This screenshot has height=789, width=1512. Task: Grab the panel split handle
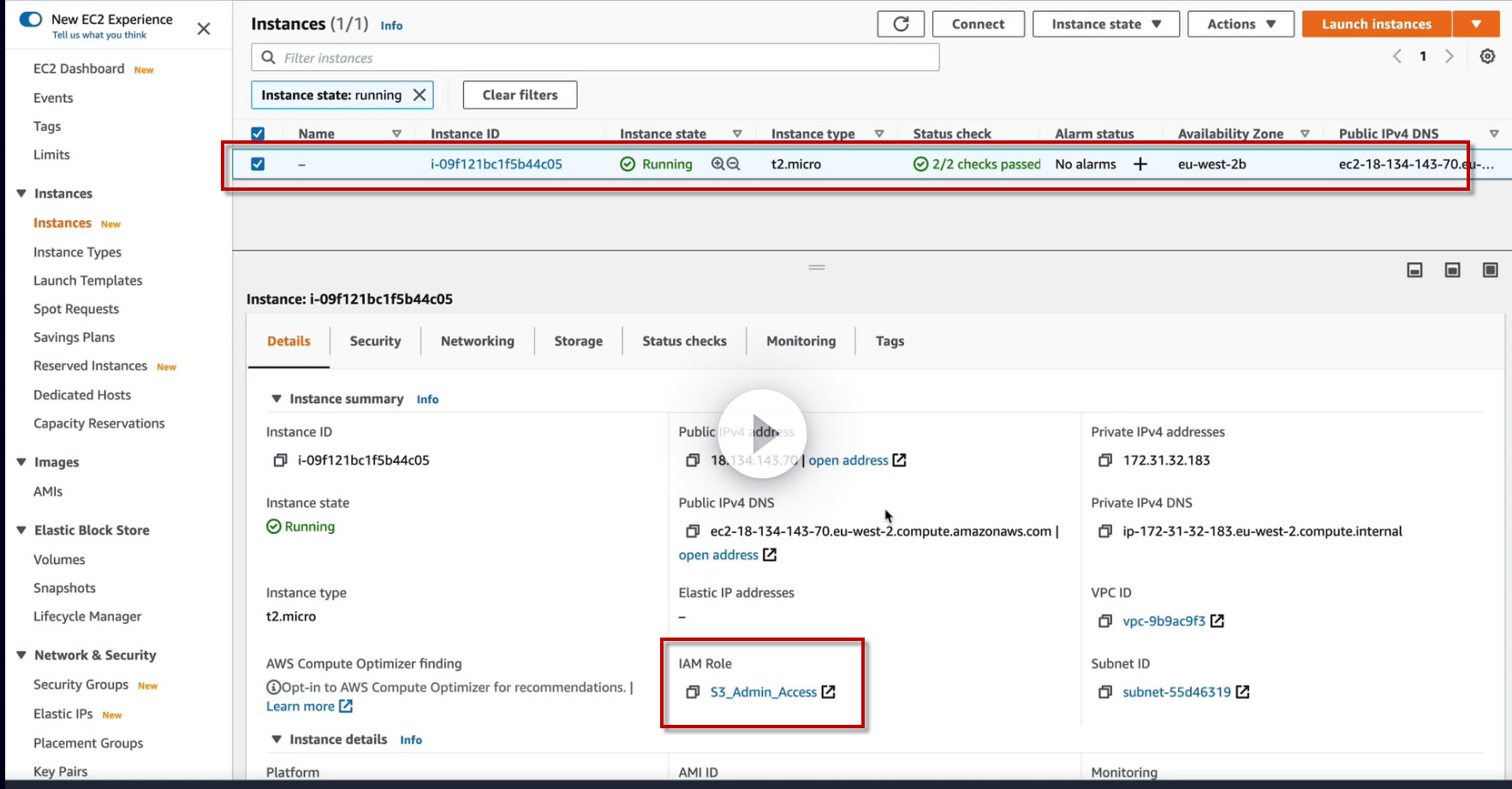817,267
